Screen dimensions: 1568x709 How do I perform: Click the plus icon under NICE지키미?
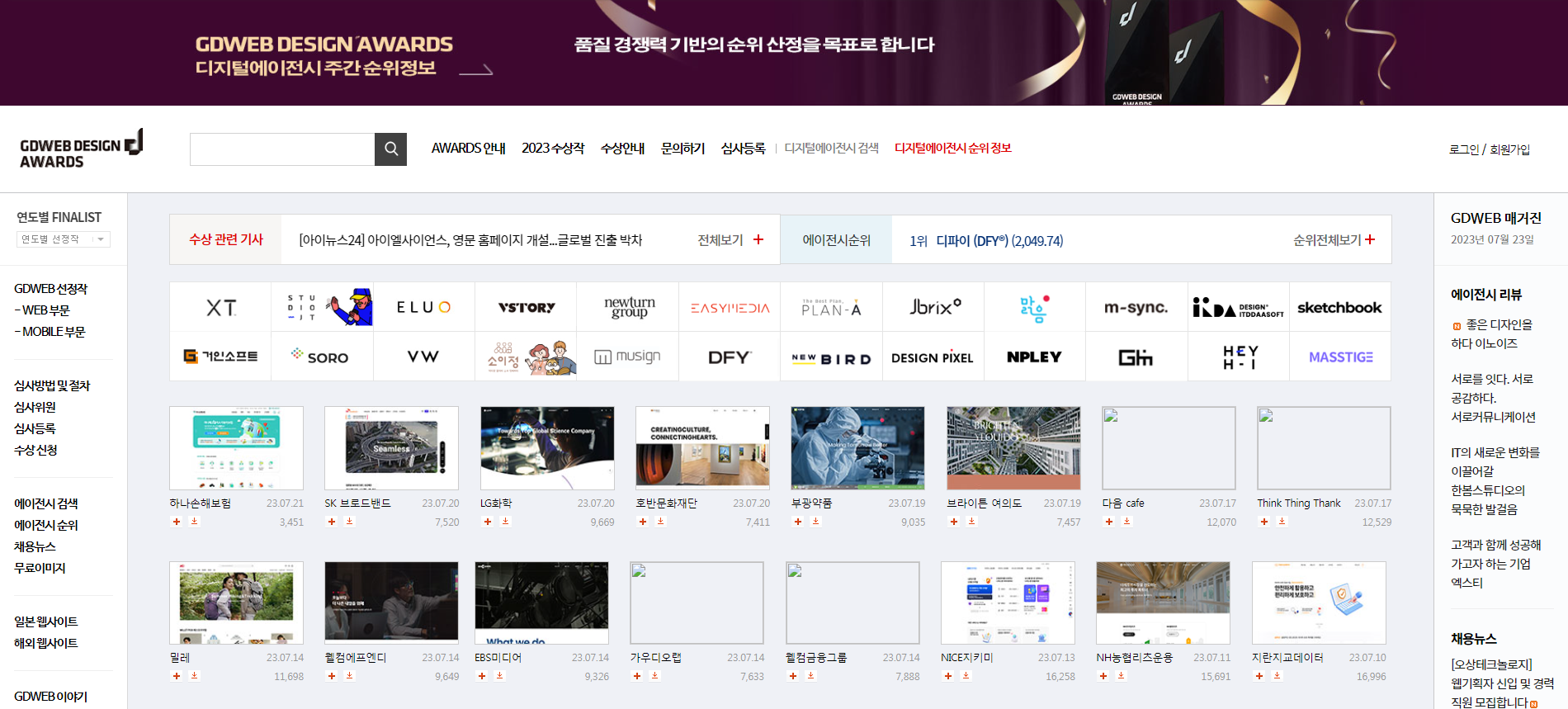(x=948, y=676)
